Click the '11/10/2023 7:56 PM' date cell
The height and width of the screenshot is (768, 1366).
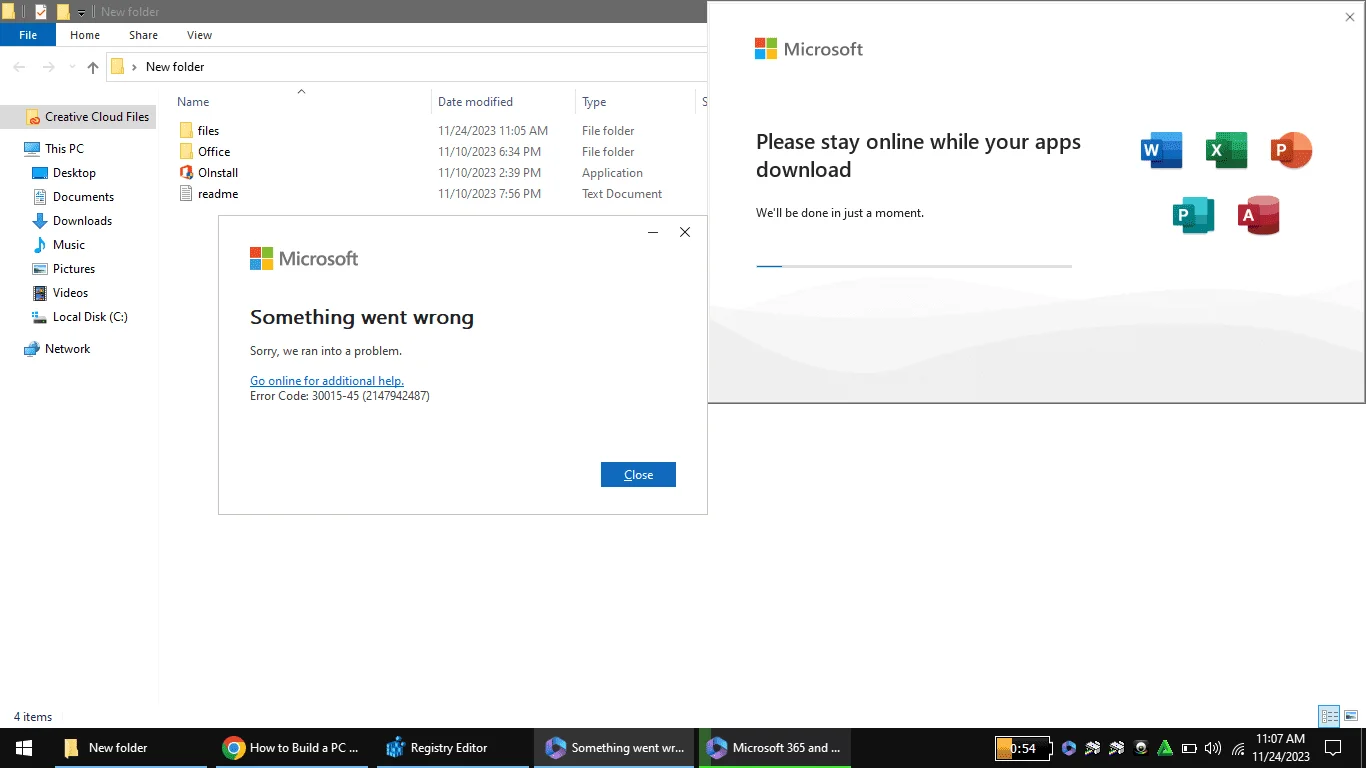pyautogui.click(x=490, y=194)
